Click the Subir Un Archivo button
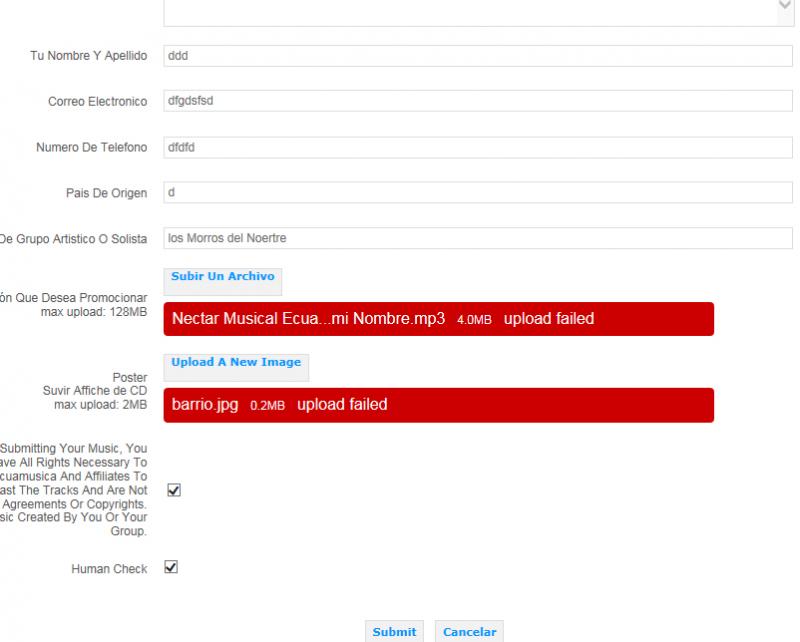This screenshot has height=642, width=800. [222, 281]
